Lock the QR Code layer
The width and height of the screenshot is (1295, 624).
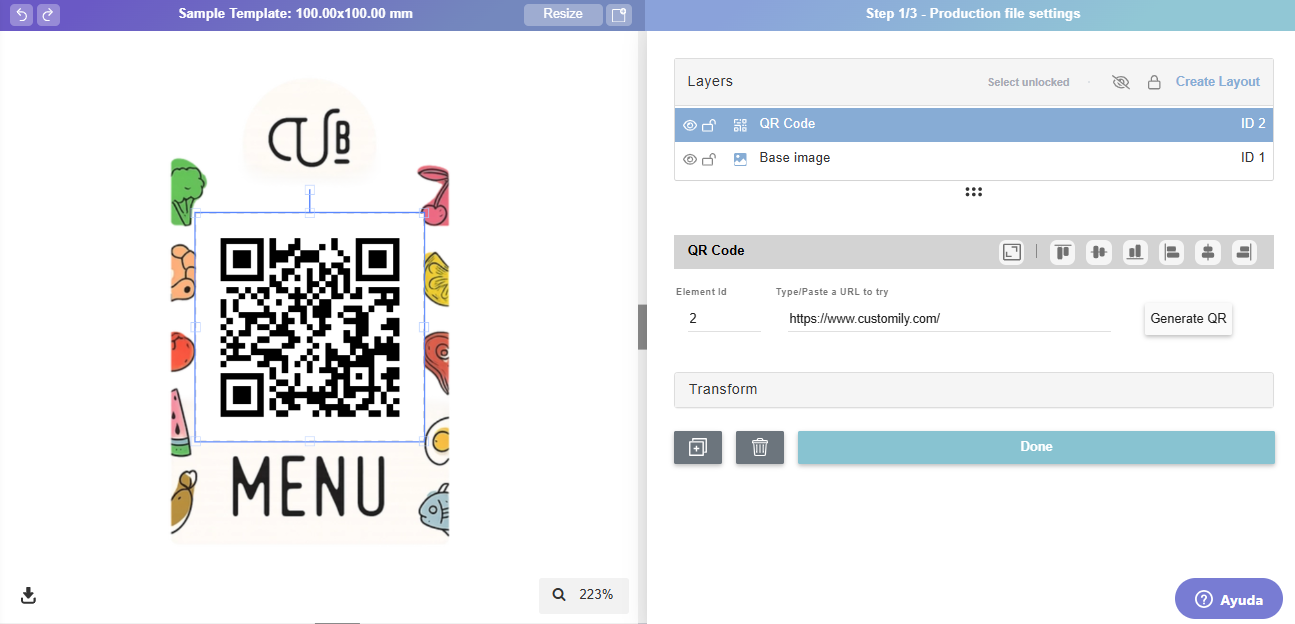tap(709, 125)
